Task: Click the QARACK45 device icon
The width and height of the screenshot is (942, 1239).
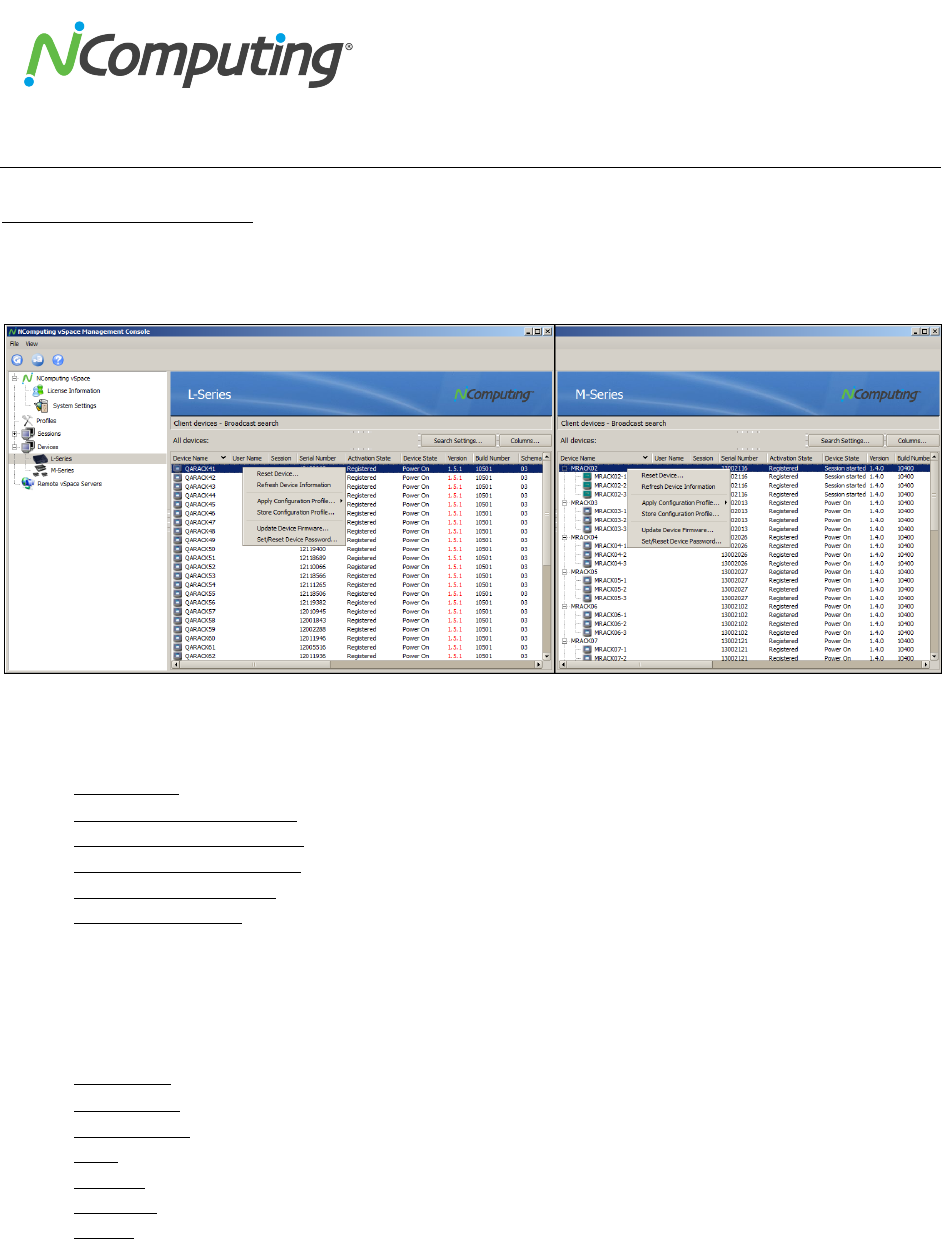Action: [x=178, y=504]
